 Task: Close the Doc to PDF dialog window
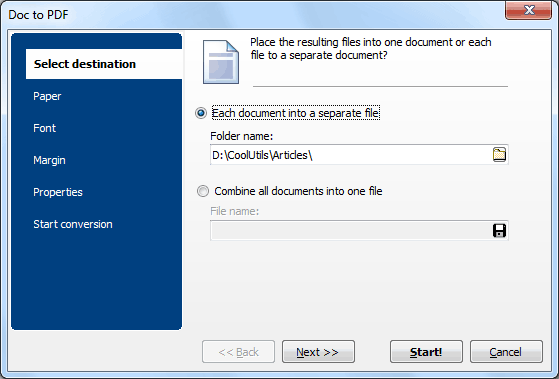(x=529, y=10)
